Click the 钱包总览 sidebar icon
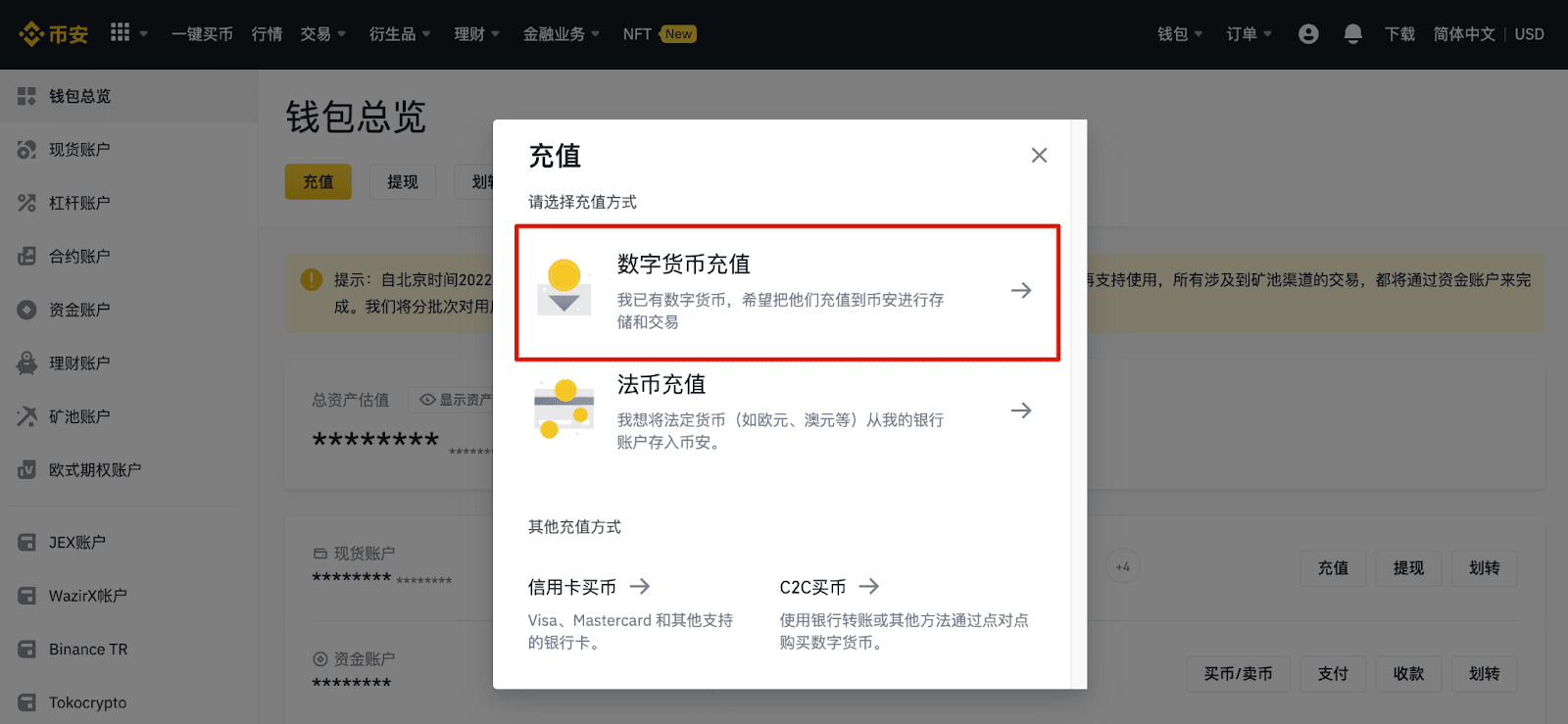Viewport: 1568px width, 724px height. [26, 96]
